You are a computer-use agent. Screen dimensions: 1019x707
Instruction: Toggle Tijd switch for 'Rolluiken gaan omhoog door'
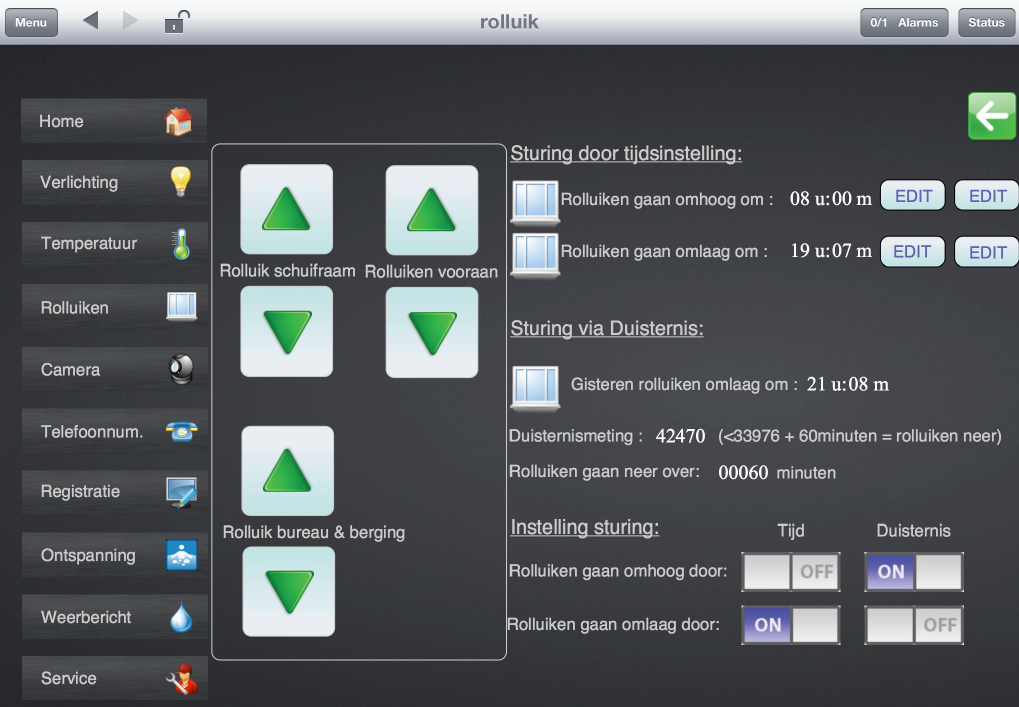click(791, 572)
